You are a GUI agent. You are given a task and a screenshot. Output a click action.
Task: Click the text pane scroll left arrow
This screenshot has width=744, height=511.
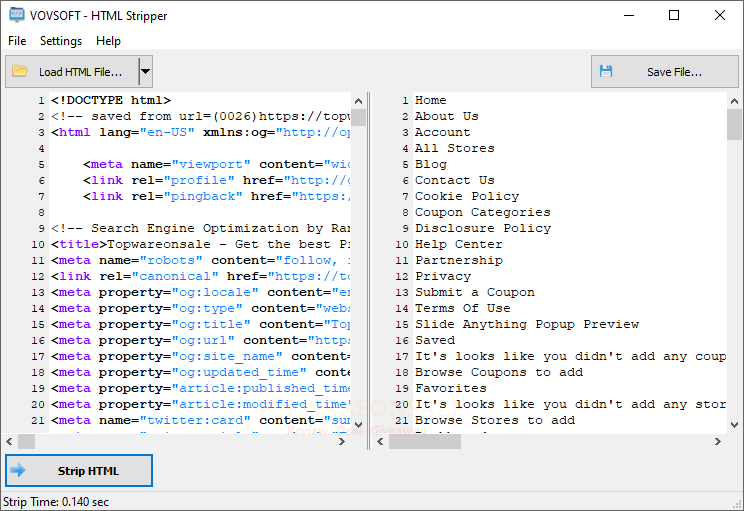380,442
